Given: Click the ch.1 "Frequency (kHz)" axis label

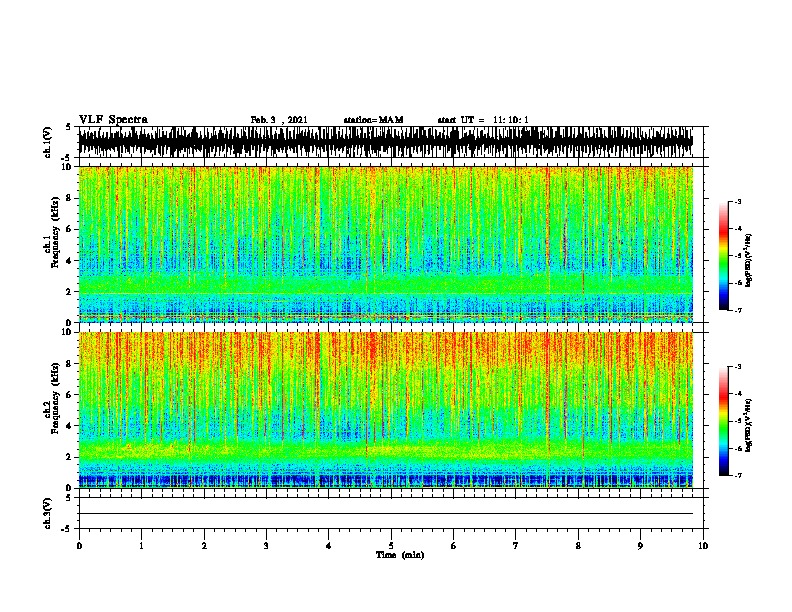Looking at the screenshot, I should click(55, 232).
